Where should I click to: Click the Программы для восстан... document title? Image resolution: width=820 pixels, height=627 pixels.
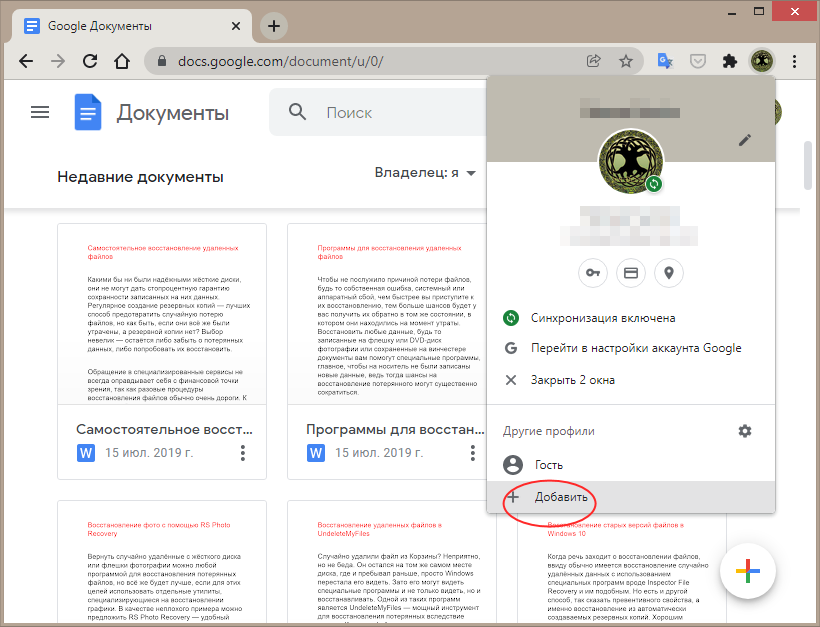coord(395,429)
